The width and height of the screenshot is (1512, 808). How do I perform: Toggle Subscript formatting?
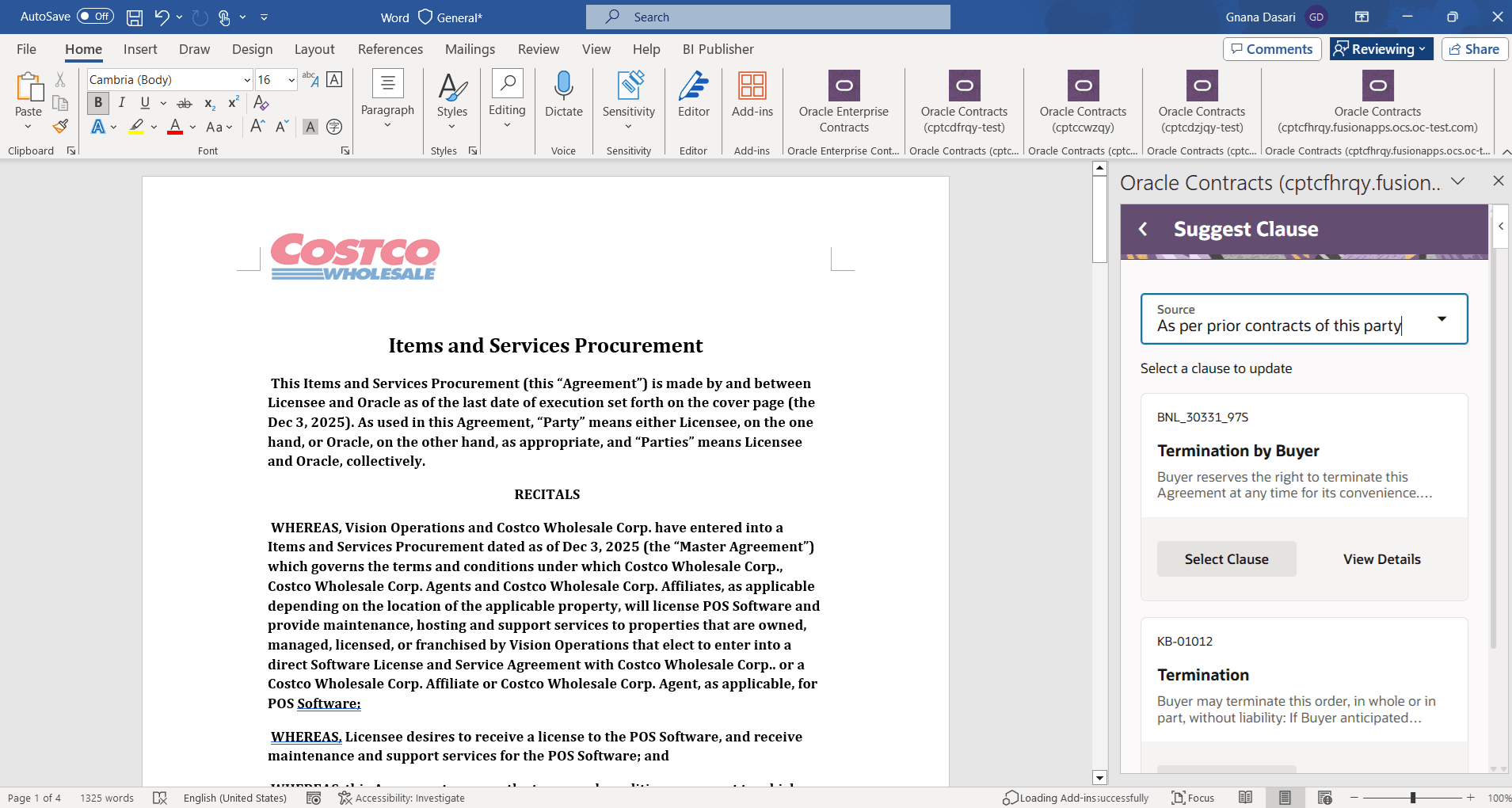(209, 103)
